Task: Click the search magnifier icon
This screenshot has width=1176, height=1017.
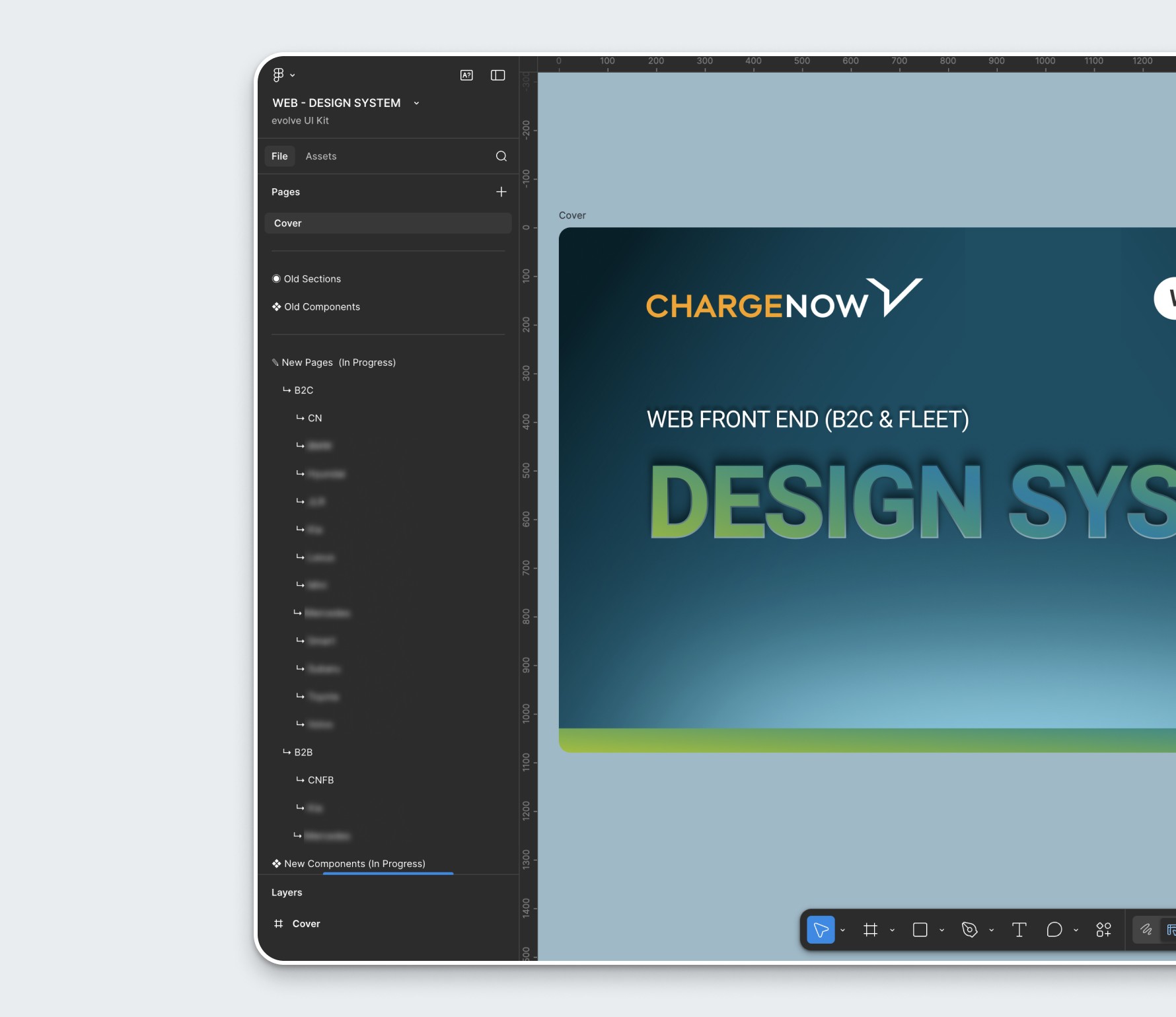Action: pyautogui.click(x=501, y=157)
